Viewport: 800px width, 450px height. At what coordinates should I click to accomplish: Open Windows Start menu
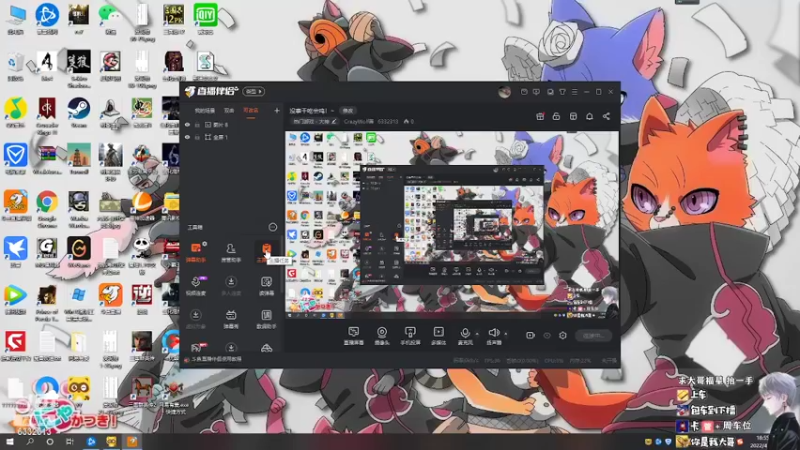(9, 441)
